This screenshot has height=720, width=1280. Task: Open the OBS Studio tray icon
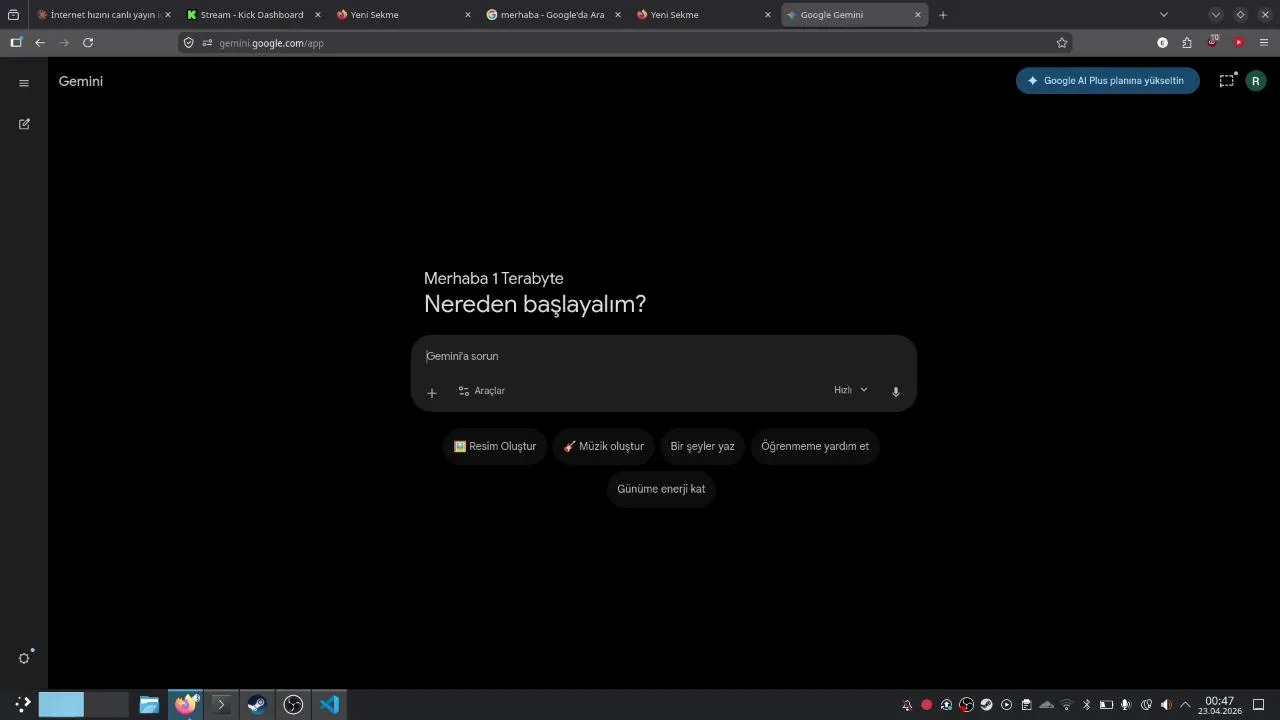(967, 705)
